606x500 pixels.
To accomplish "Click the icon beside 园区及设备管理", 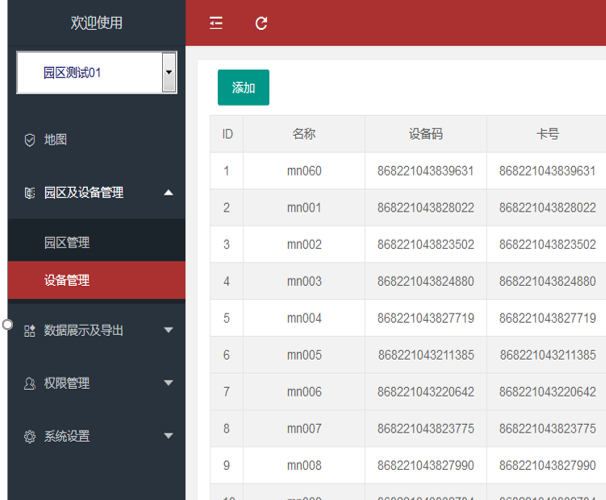I will click(29, 193).
